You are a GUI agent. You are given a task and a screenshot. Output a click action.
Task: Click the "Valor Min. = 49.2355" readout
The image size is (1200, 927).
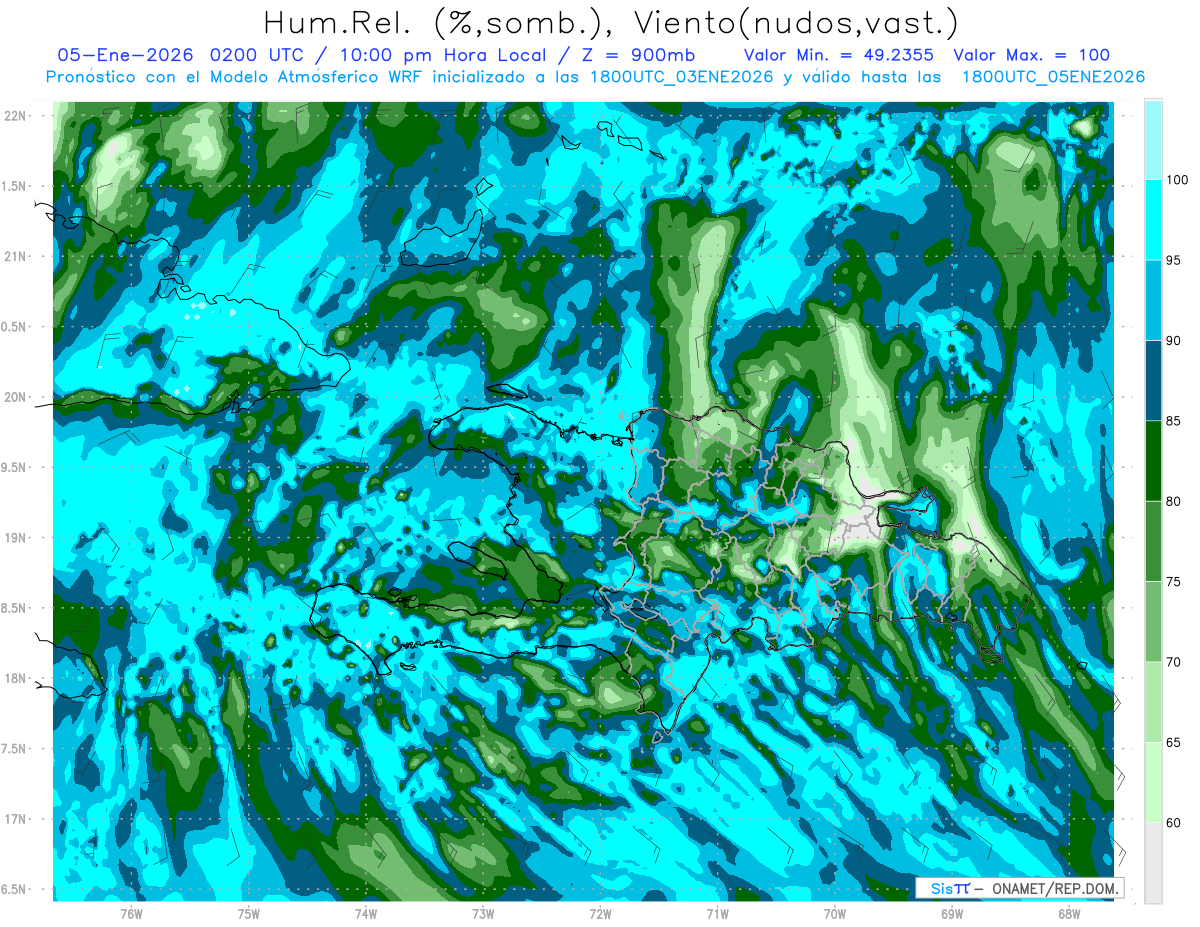click(x=840, y=55)
